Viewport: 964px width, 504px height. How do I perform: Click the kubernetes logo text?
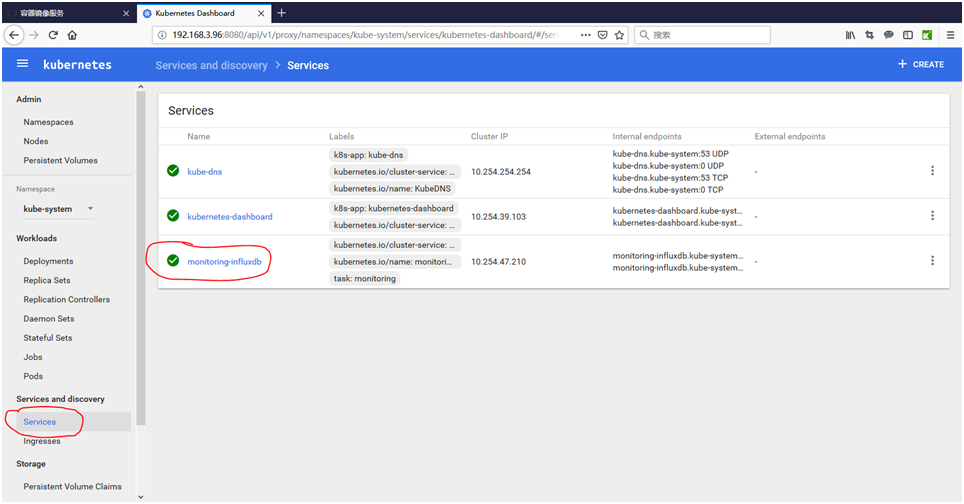[77, 65]
